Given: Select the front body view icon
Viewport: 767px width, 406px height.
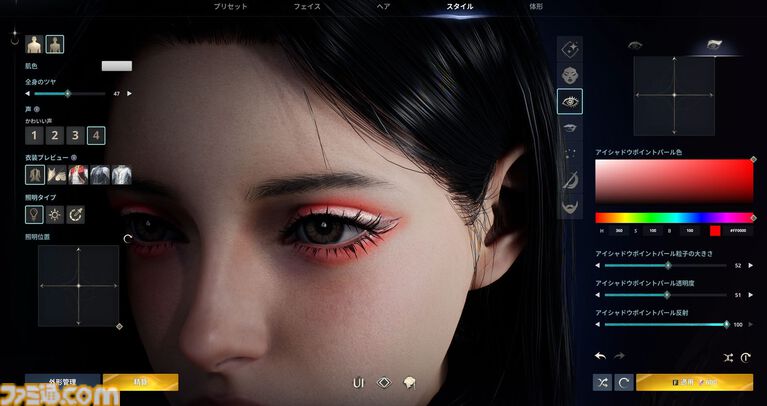Looking at the screenshot, I should pyautogui.click(x=34, y=45).
